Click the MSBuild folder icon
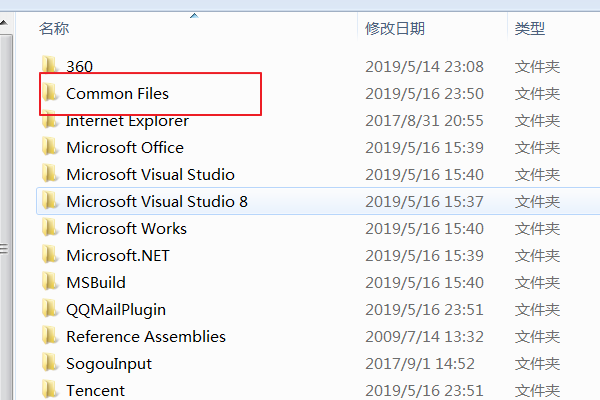 50,283
